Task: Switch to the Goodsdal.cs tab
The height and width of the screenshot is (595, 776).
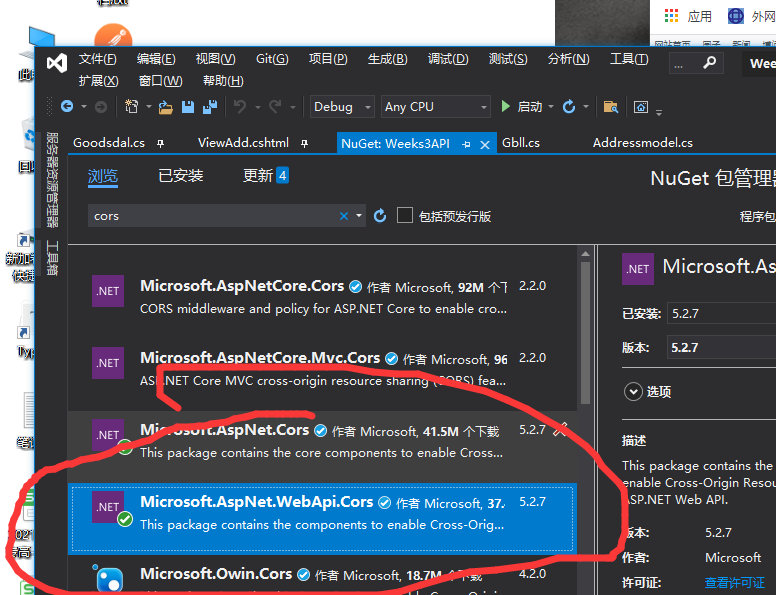Action: coord(109,143)
